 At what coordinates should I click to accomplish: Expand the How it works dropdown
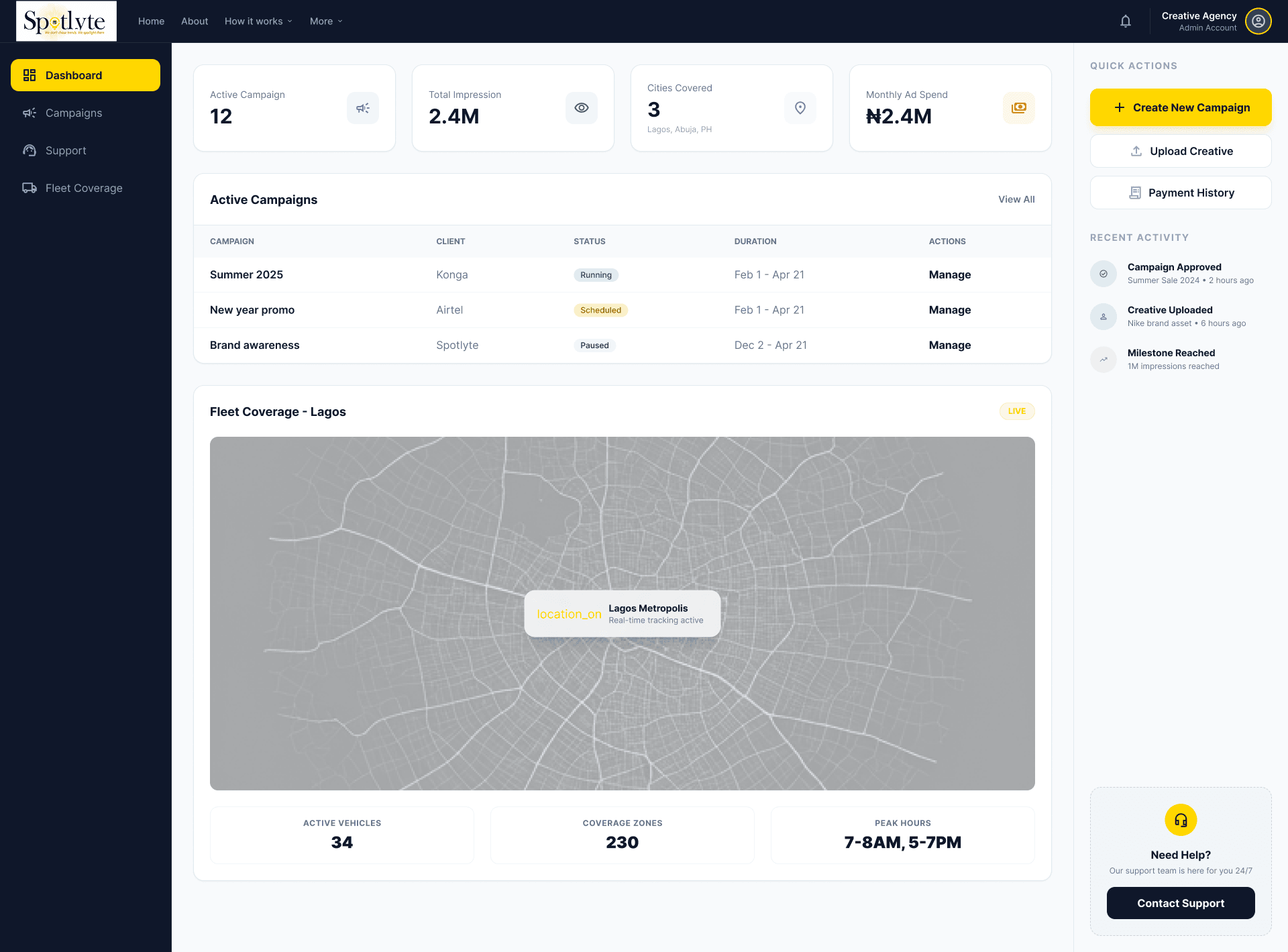(x=258, y=21)
